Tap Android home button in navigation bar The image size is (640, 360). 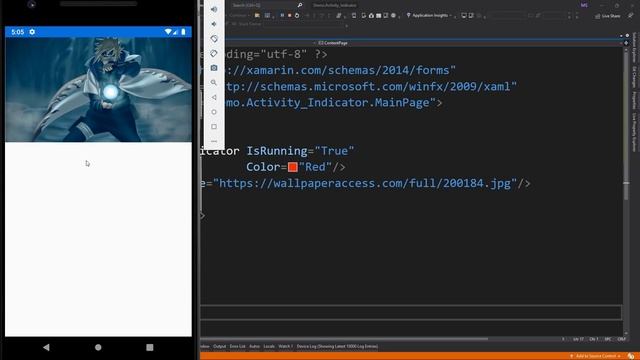coord(98,347)
